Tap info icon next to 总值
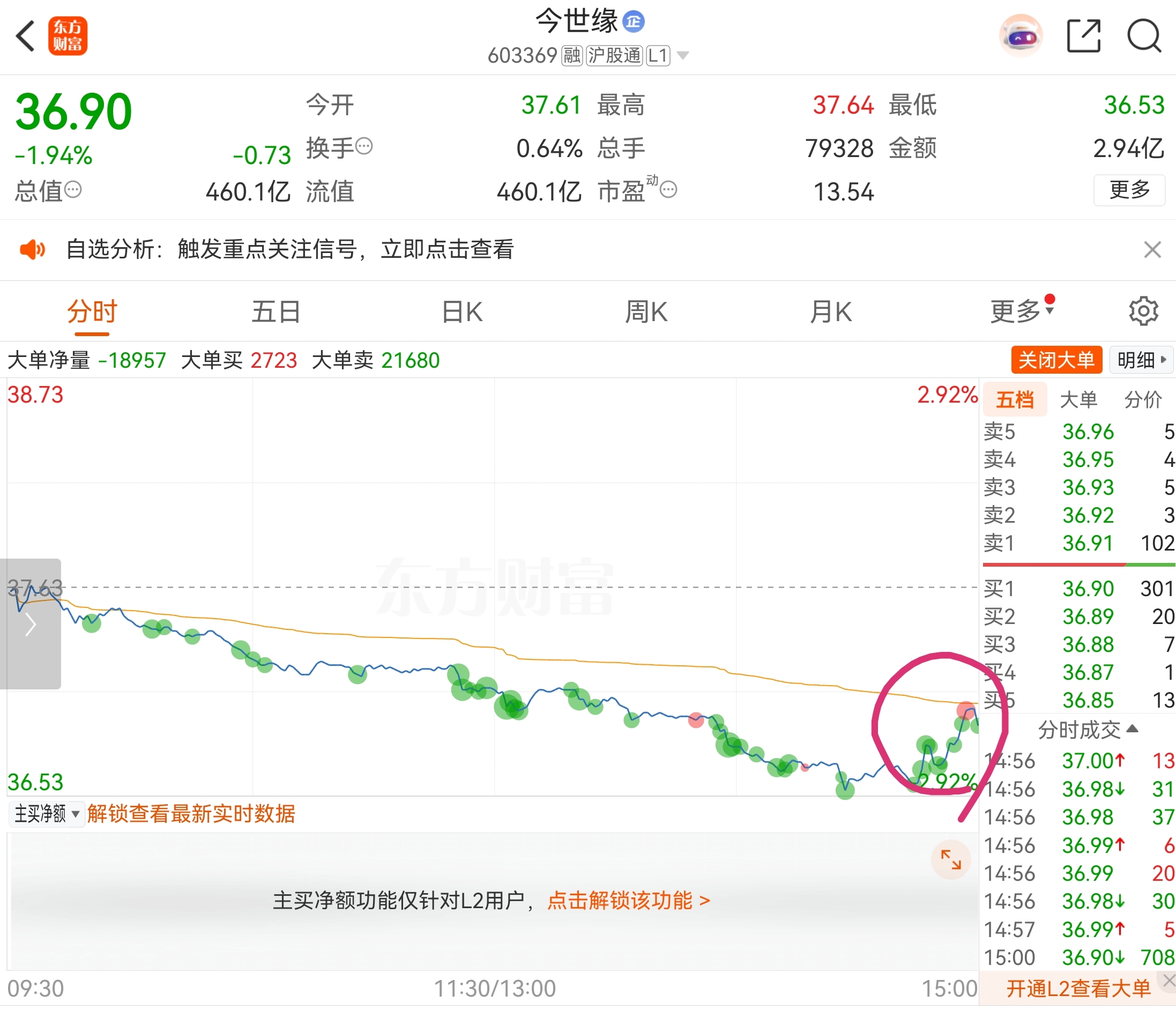The image size is (1176, 1010). (73, 190)
